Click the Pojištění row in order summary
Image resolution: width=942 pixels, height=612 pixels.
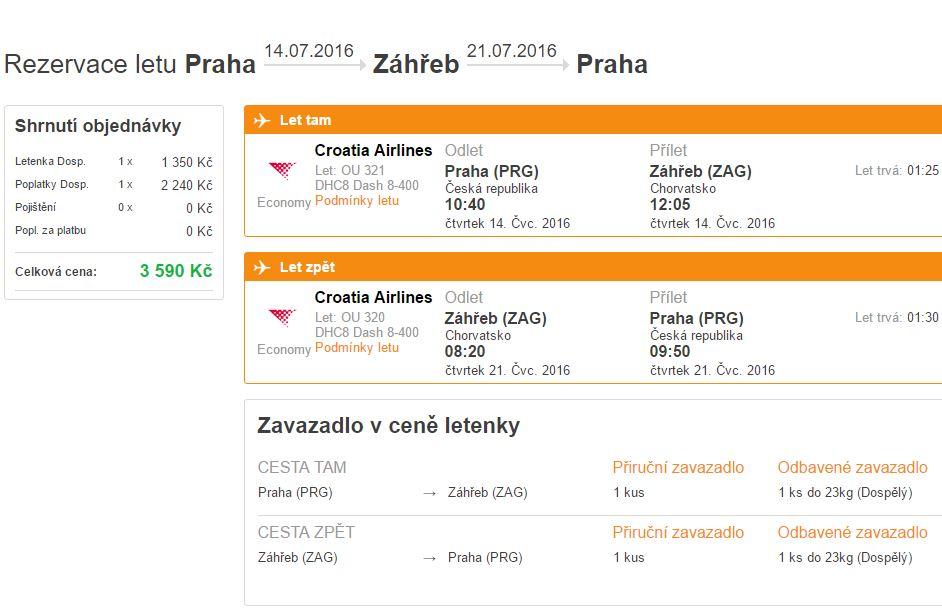click(36, 207)
